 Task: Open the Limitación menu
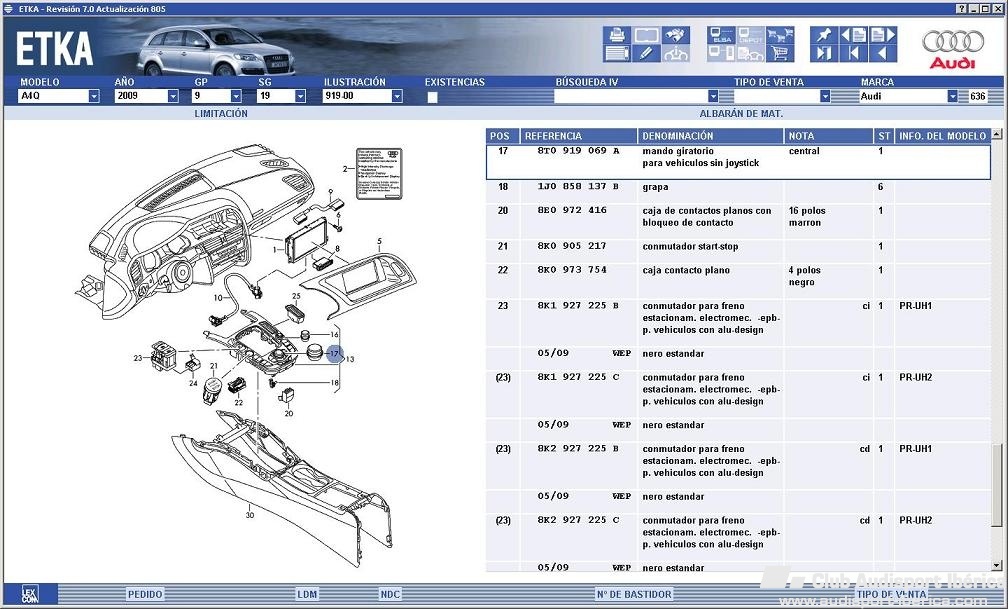(221, 113)
